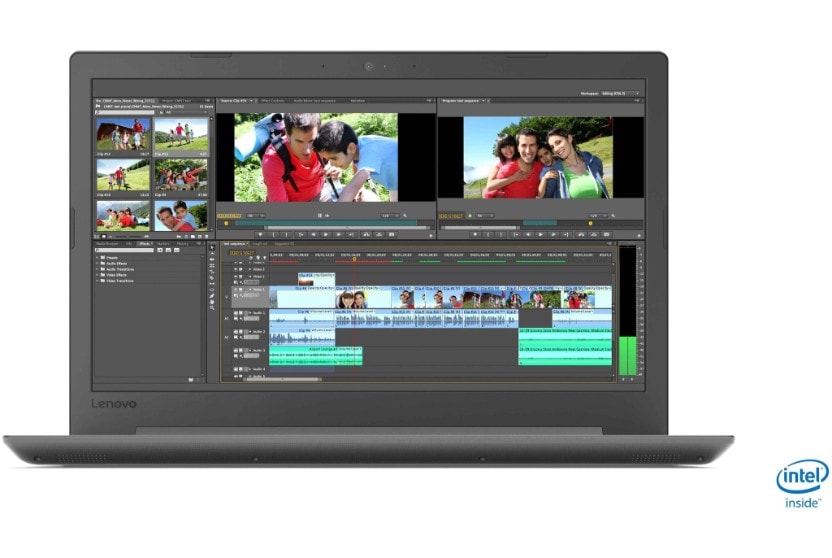Toggle Video 1 track eye visibility
Screen dimensions: 832x558
click(x=235, y=290)
